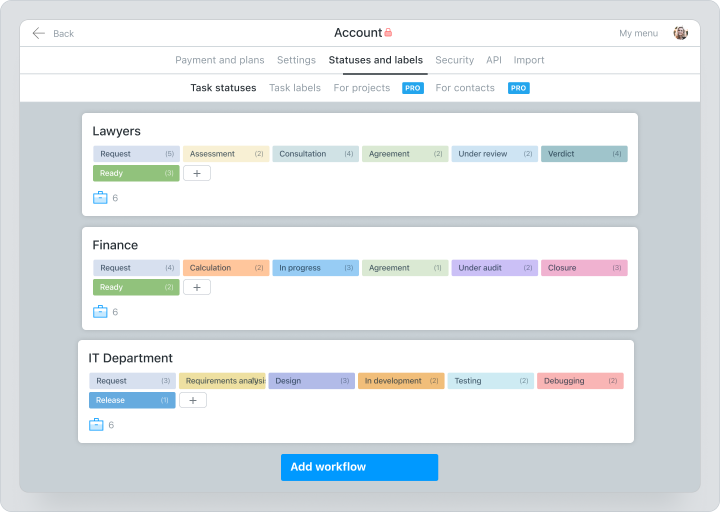Click the back arrow icon
The height and width of the screenshot is (512, 720).
(x=38, y=33)
